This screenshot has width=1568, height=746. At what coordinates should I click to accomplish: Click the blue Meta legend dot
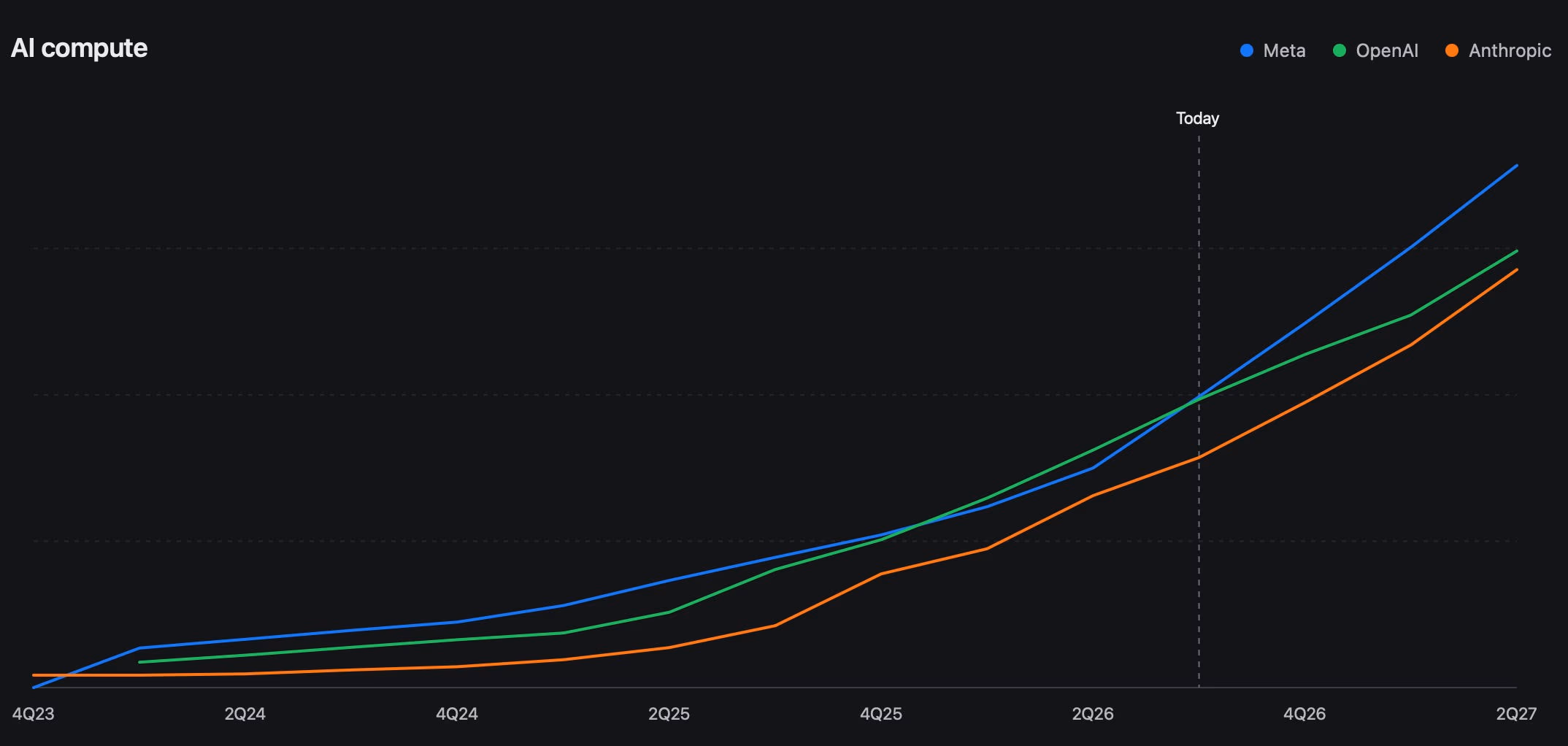coord(1247,50)
